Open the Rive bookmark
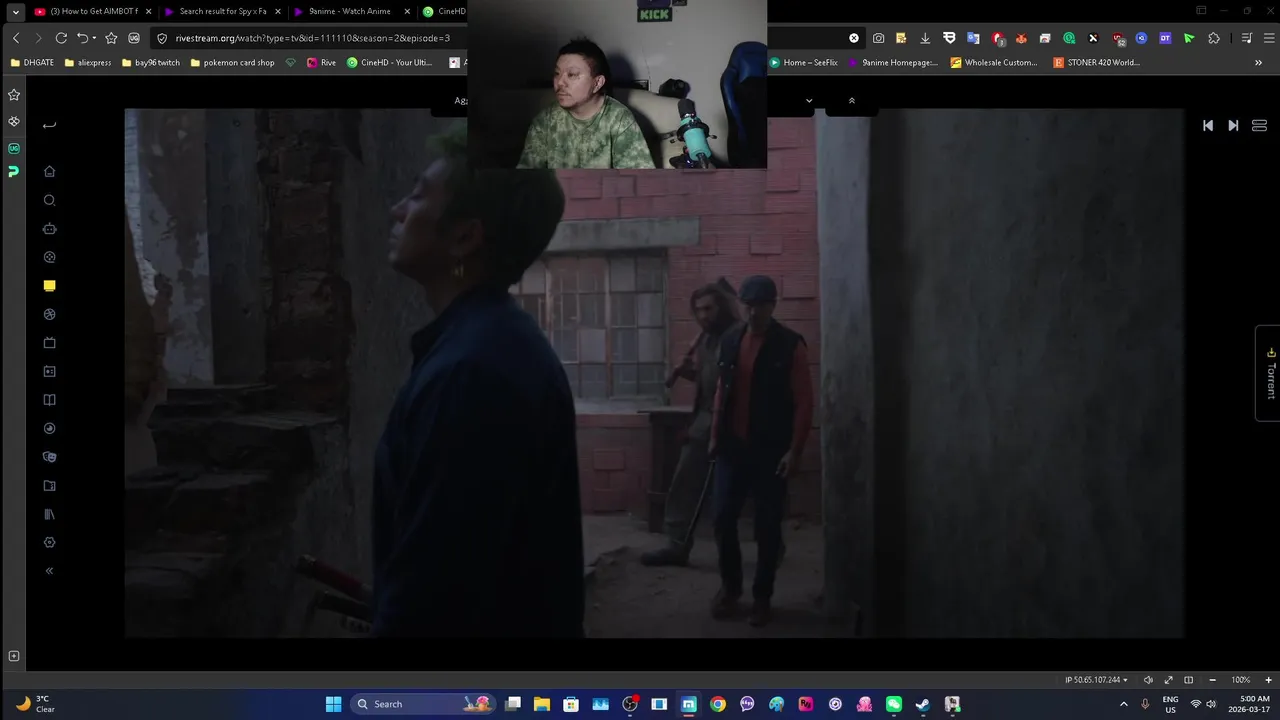 pyautogui.click(x=321, y=62)
